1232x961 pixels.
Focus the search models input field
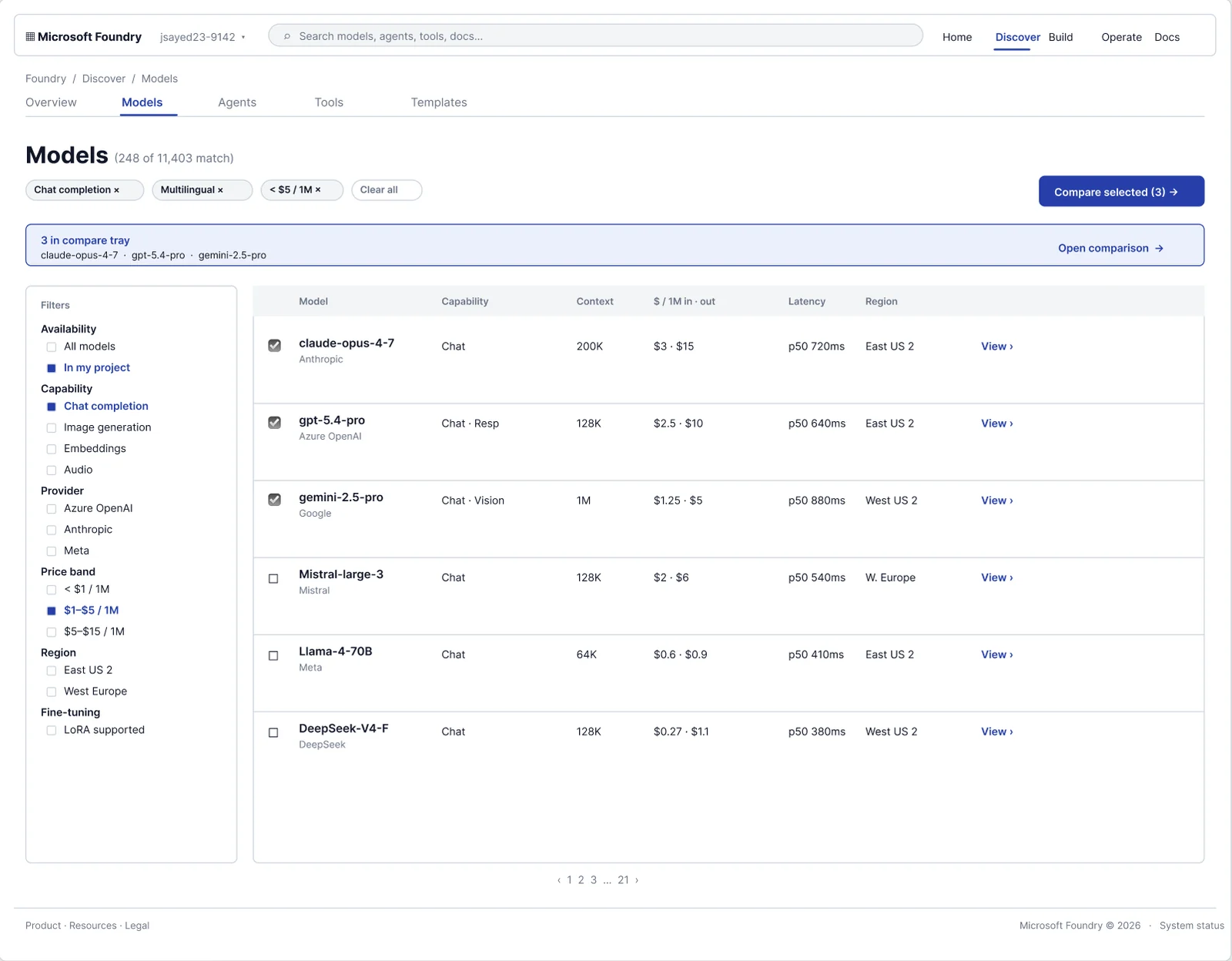coord(595,35)
